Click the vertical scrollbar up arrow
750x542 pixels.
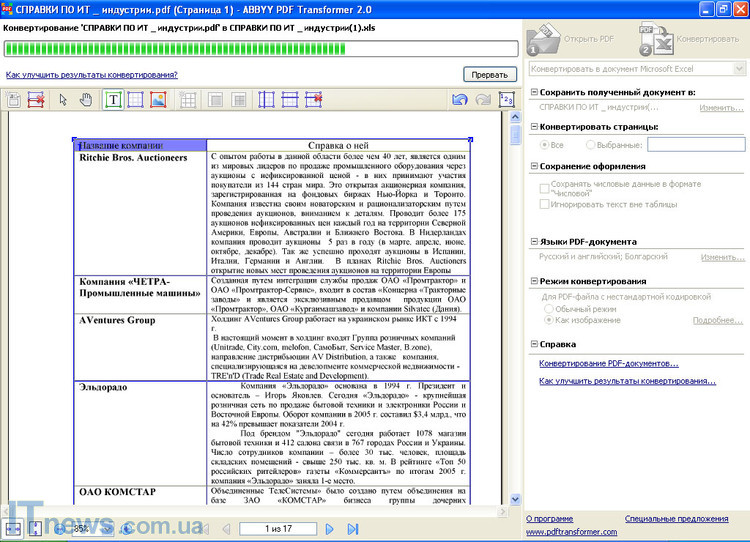[515, 117]
